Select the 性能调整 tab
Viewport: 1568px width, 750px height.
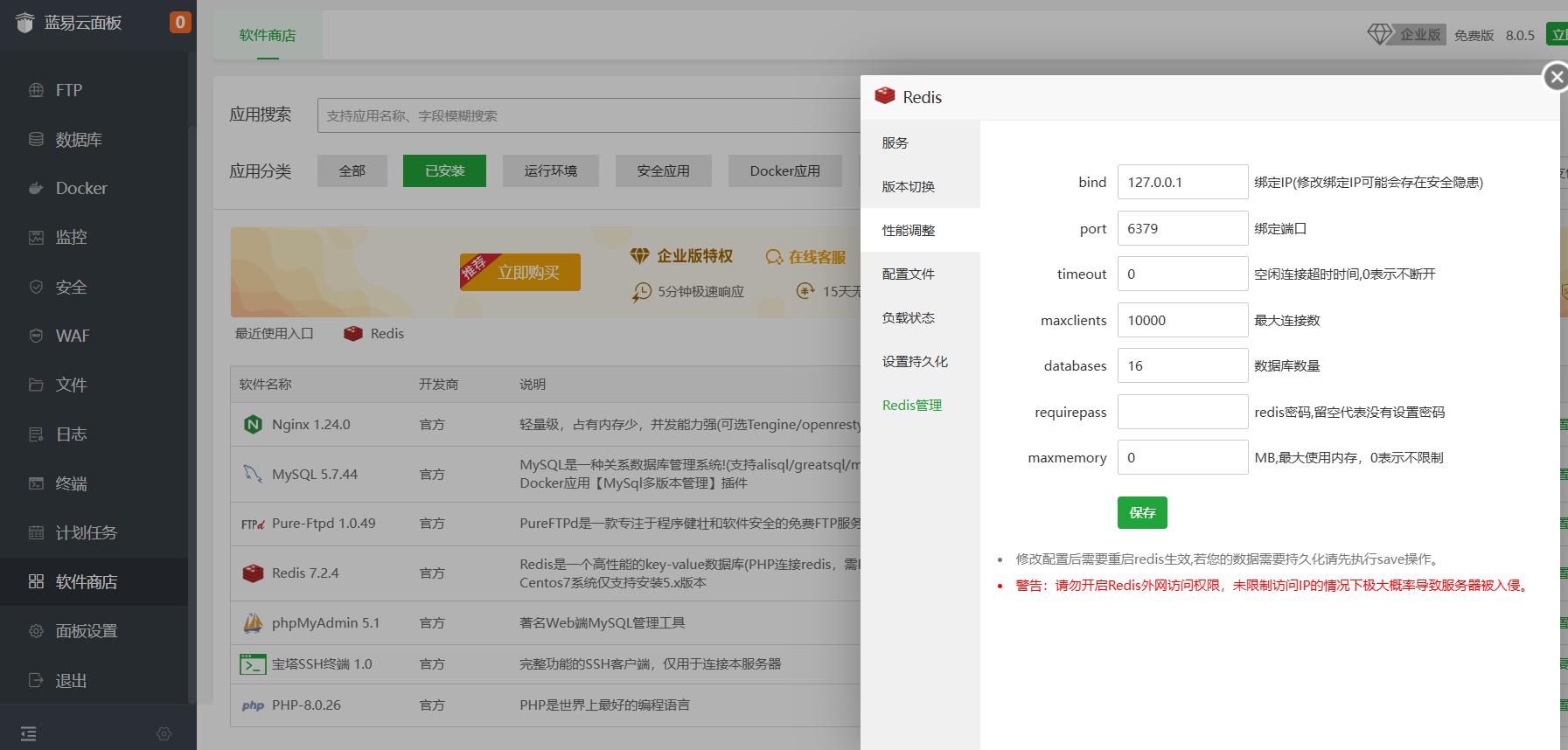[920, 230]
